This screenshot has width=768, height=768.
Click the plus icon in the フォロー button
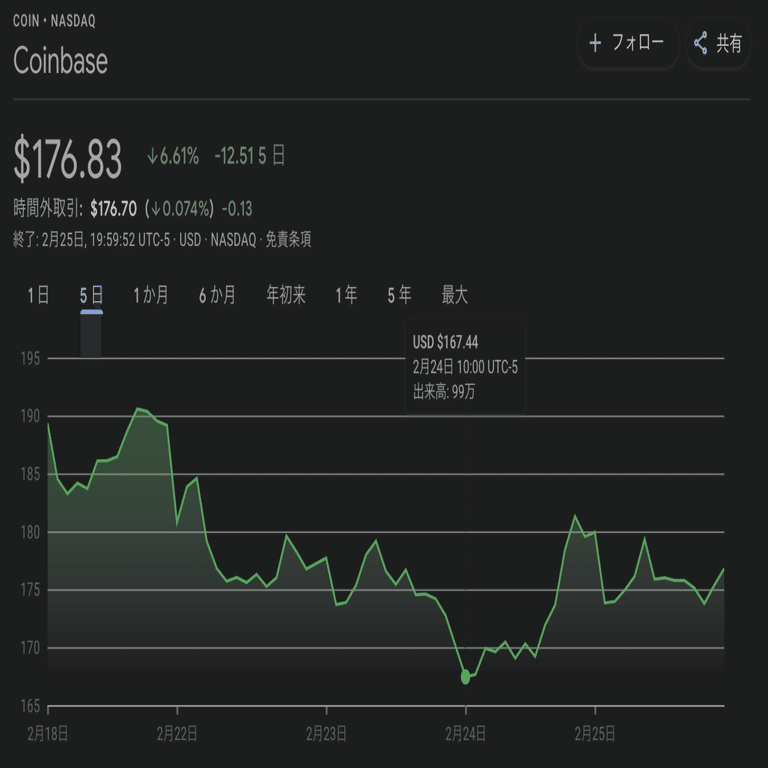595,43
